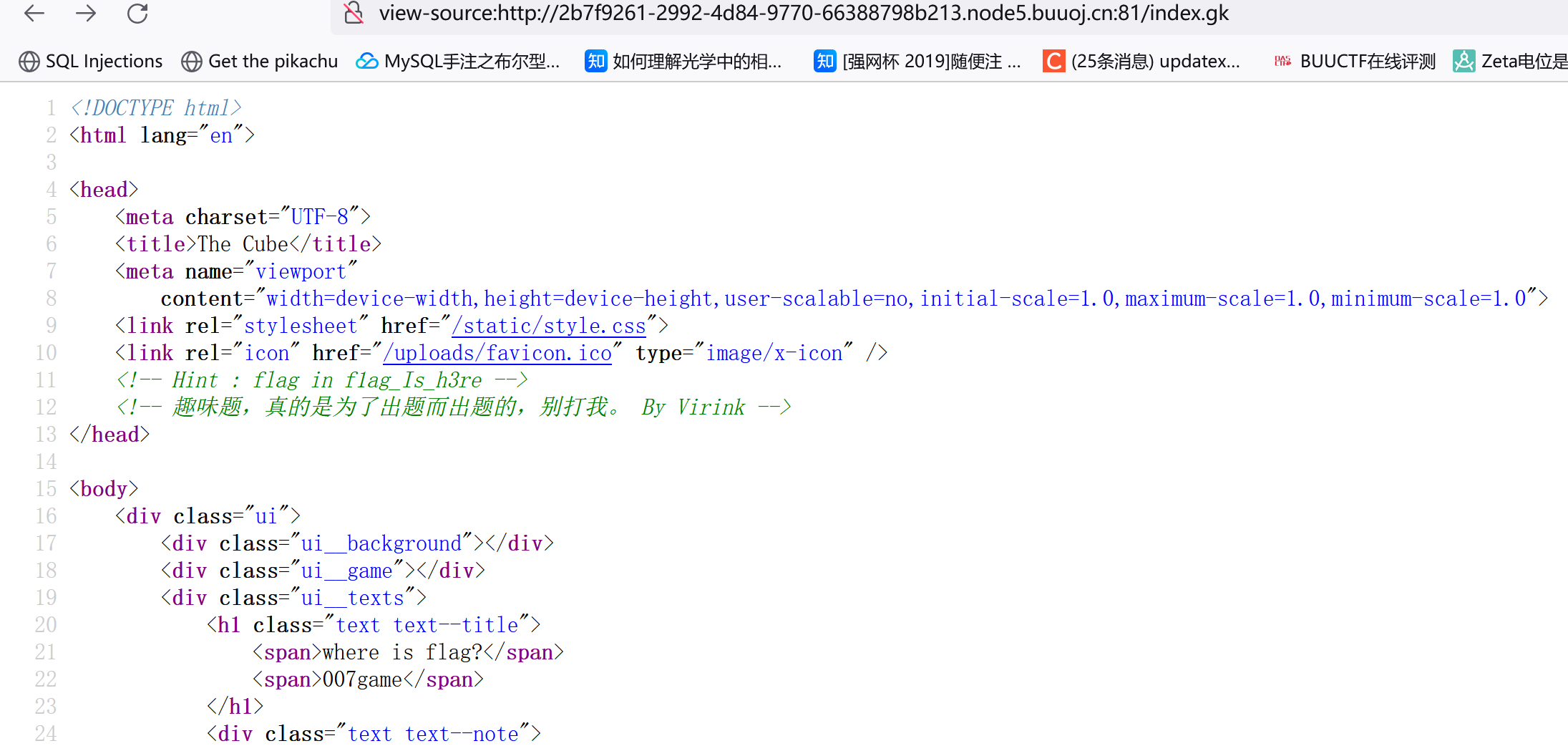
Task: Click the span text where is flag?
Action: coord(402,652)
